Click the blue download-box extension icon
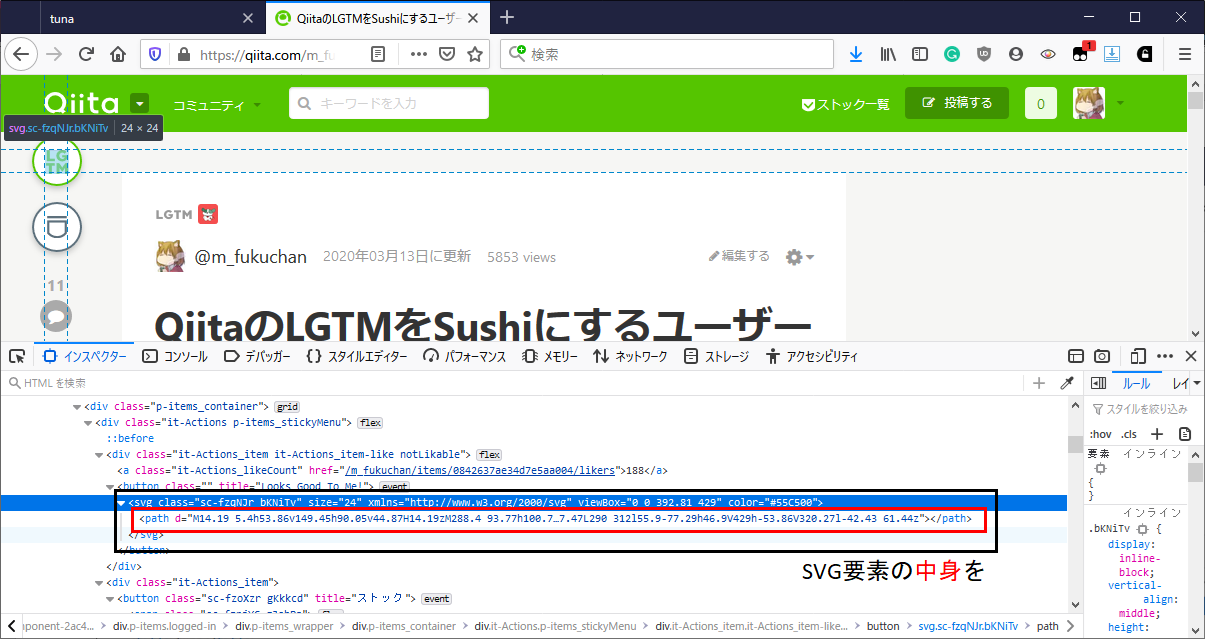Image resolution: width=1205 pixels, height=639 pixels. click(x=1112, y=54)
